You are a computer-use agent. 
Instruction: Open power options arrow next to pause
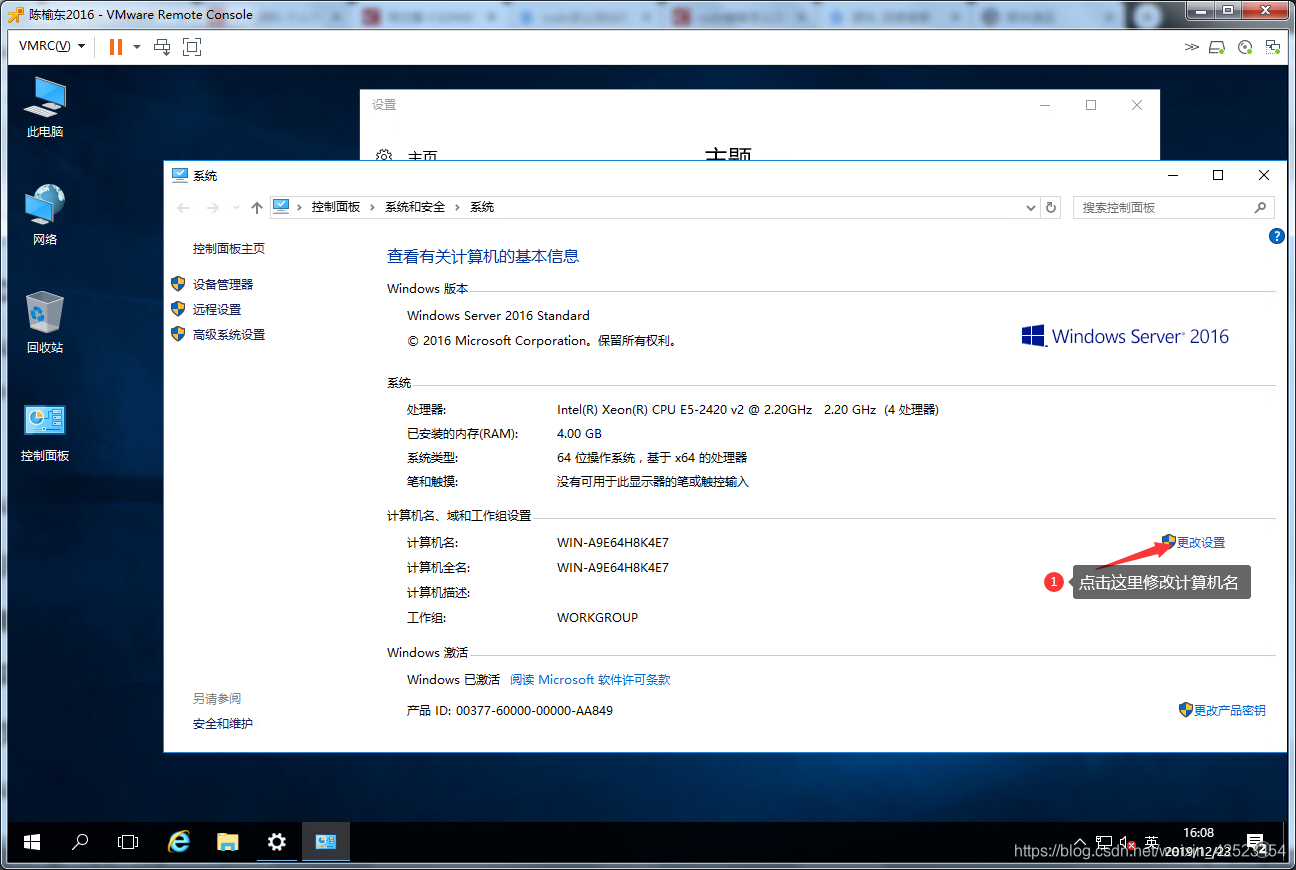click(x=137, y=47)
